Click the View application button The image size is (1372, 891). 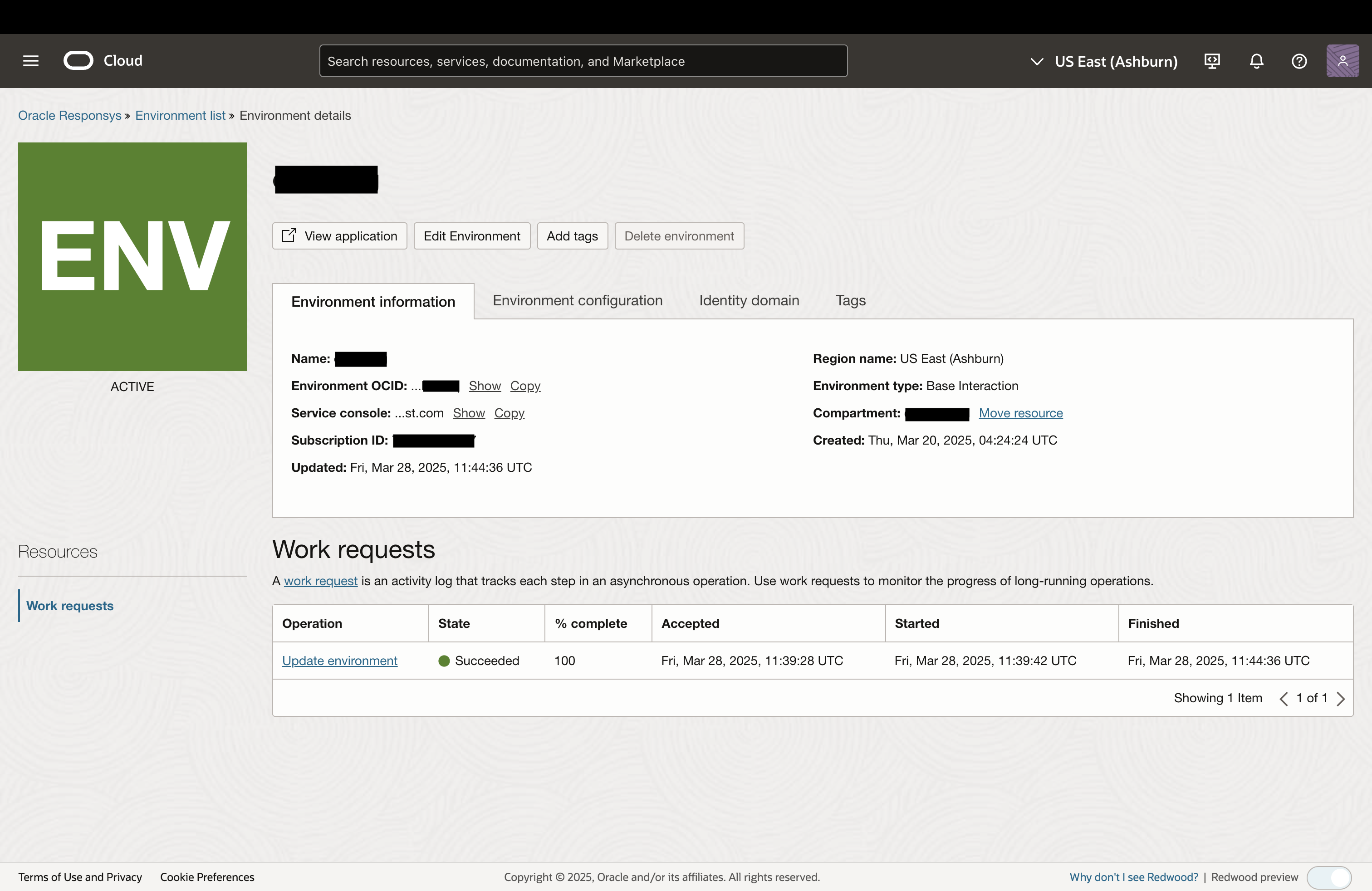[339, 236]
